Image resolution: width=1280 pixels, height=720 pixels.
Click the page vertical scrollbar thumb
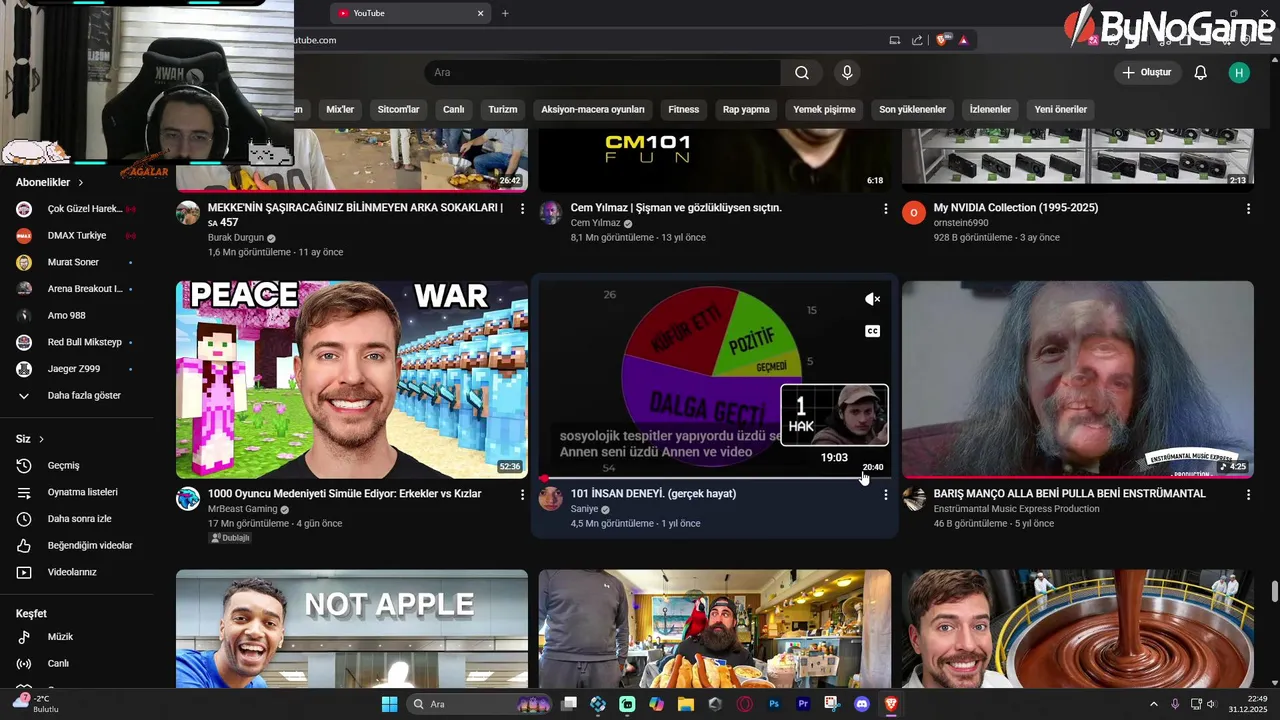click(x=1274, y=591)
